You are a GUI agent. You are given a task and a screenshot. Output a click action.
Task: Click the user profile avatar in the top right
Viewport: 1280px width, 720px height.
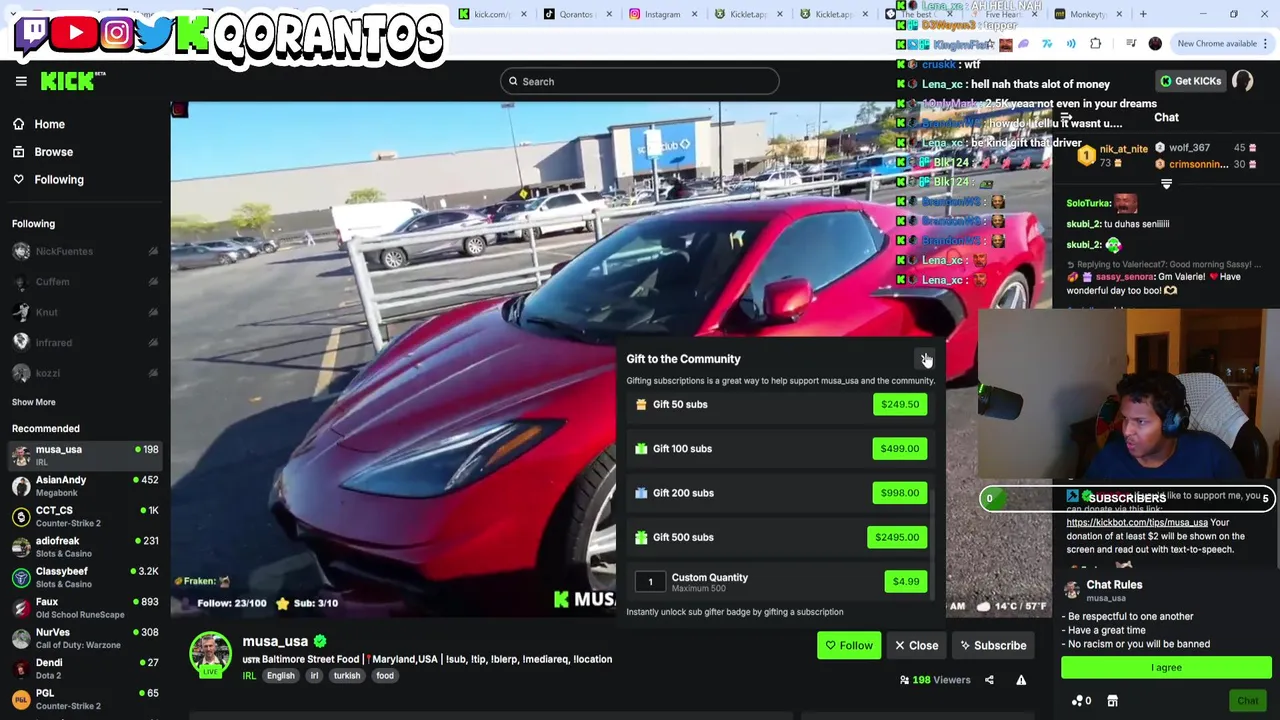[x=1242, y=81]
